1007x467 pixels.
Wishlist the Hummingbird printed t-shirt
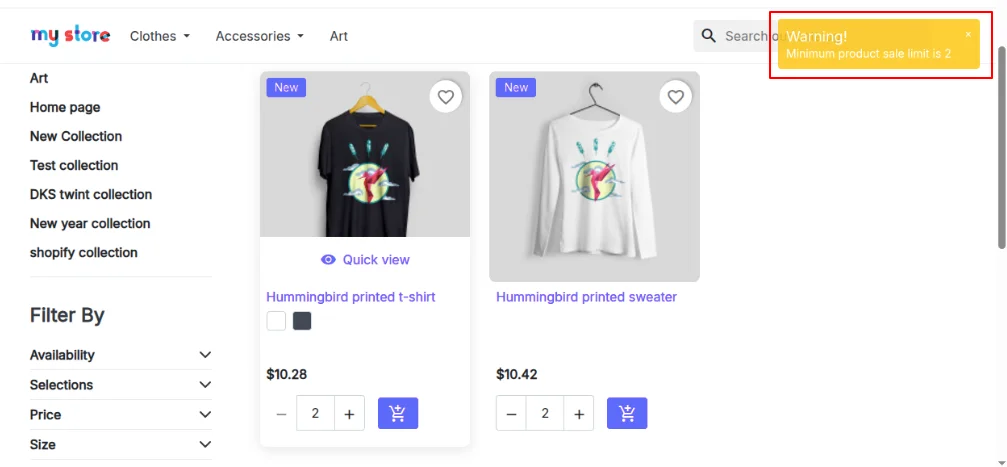[446, 97]
